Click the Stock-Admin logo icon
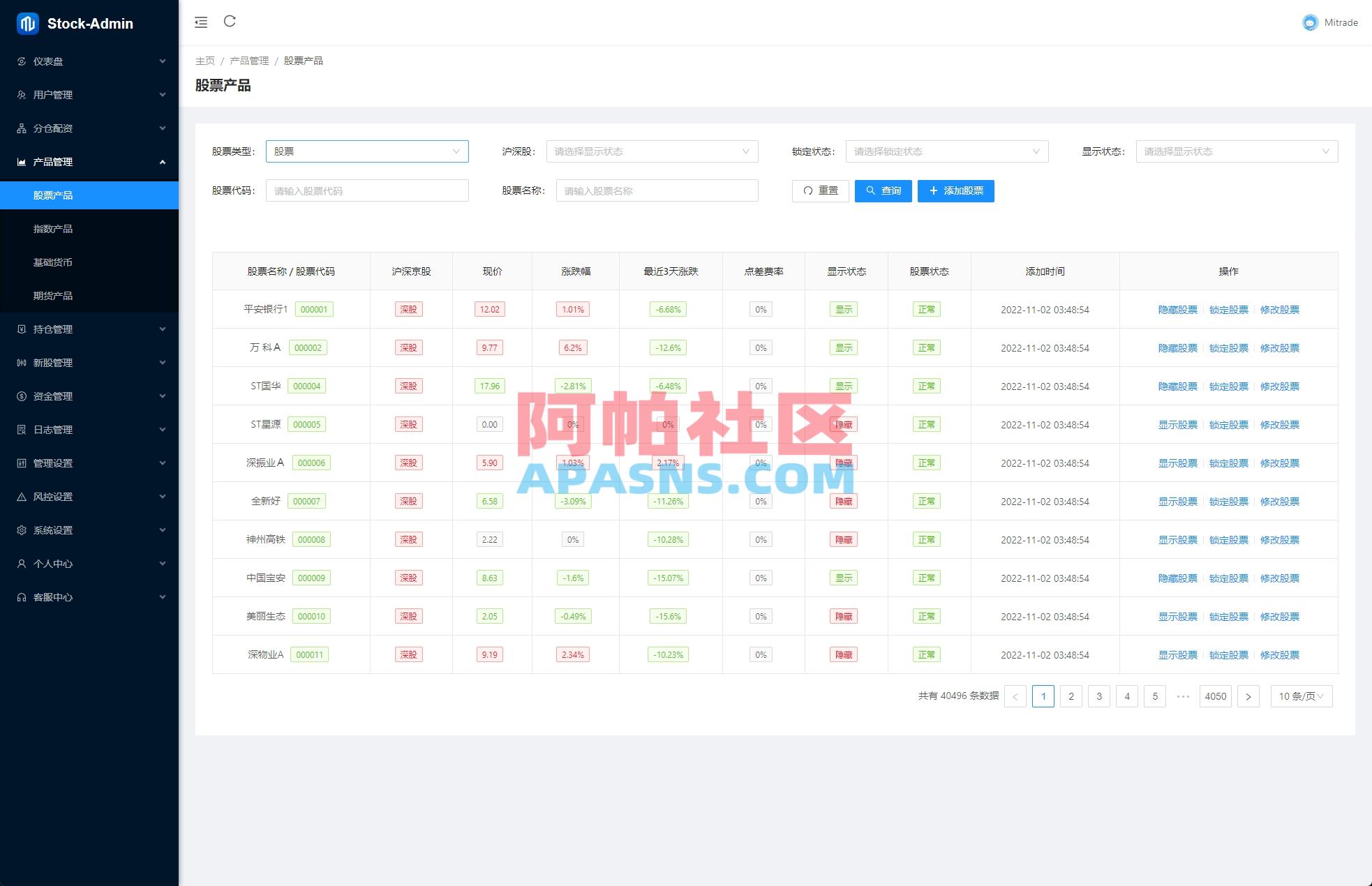 27,24
